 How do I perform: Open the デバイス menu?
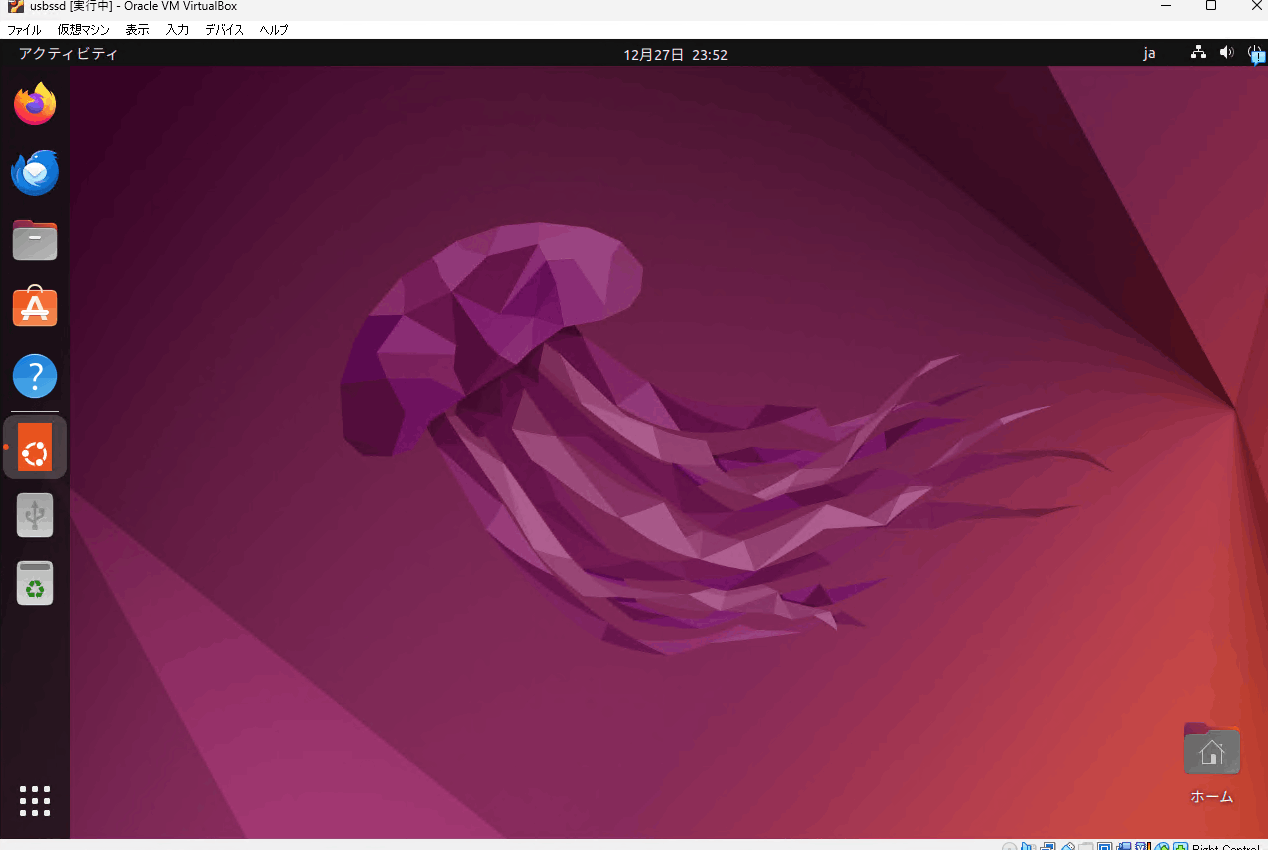click(224, 30)
